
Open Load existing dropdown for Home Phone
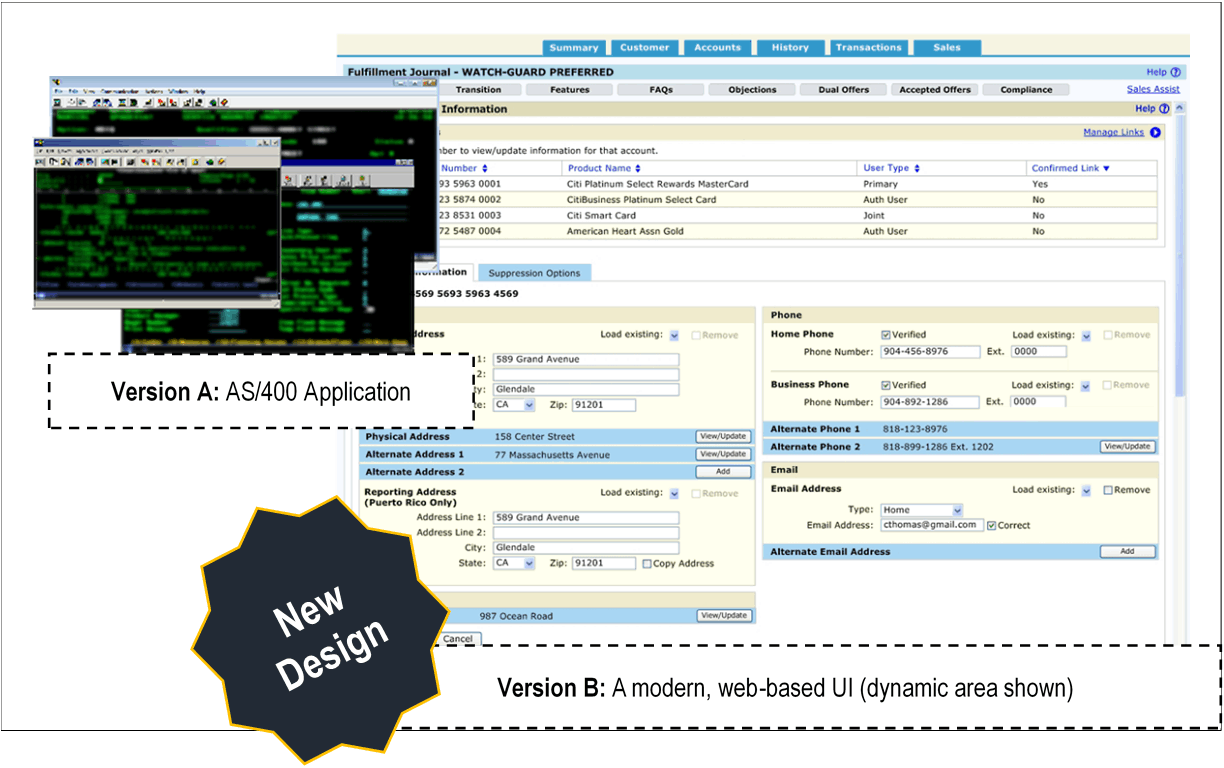click(1086, 335)
